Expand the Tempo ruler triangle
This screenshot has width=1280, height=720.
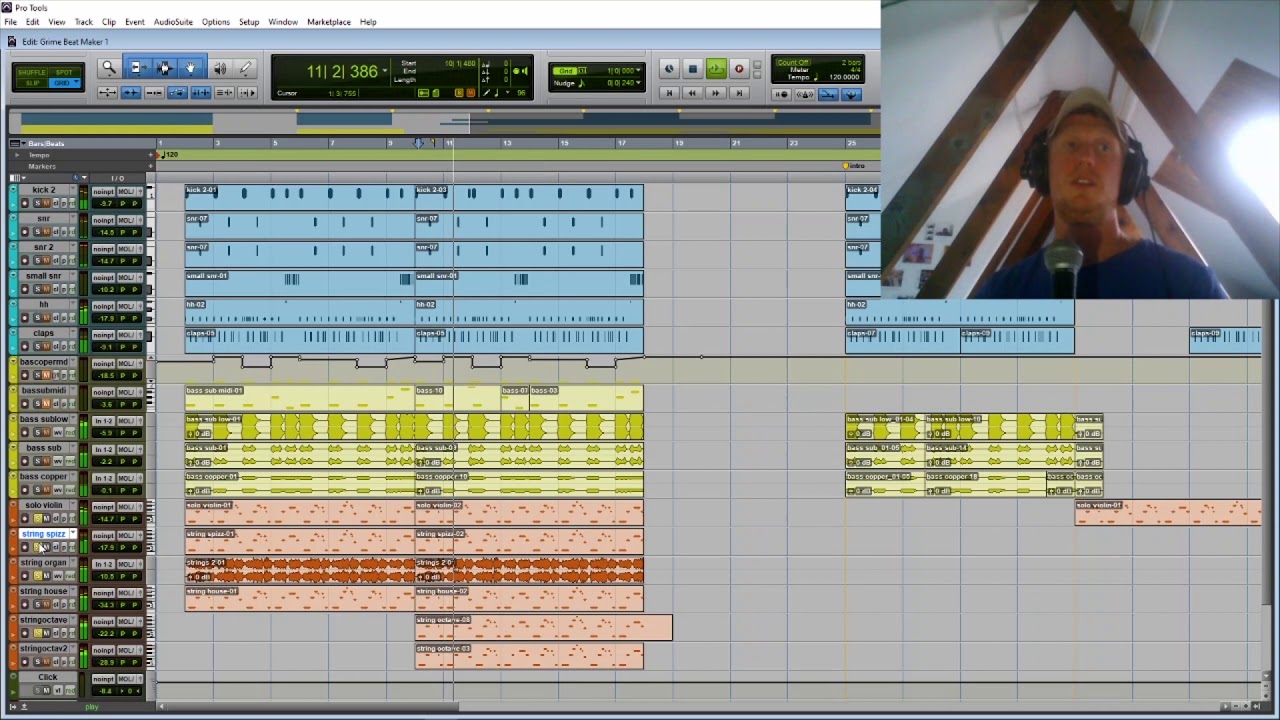click(x=16, y=155)
